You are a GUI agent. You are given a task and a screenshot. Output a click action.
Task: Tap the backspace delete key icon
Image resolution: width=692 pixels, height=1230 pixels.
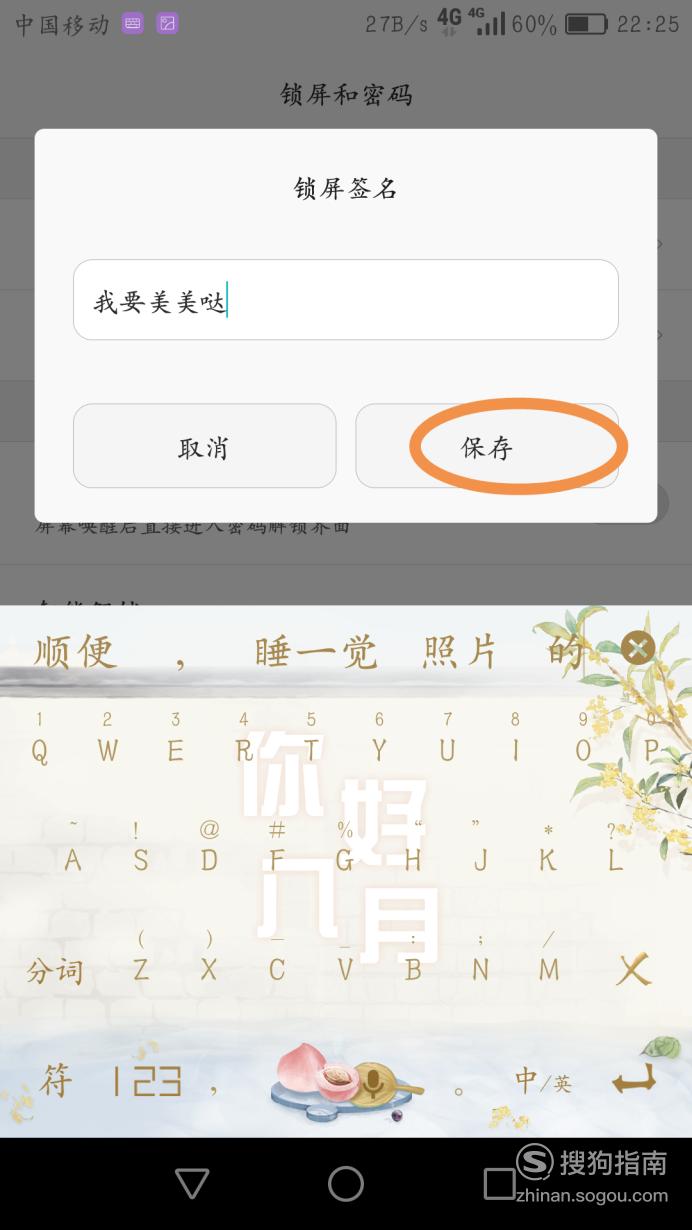point(634,968)
